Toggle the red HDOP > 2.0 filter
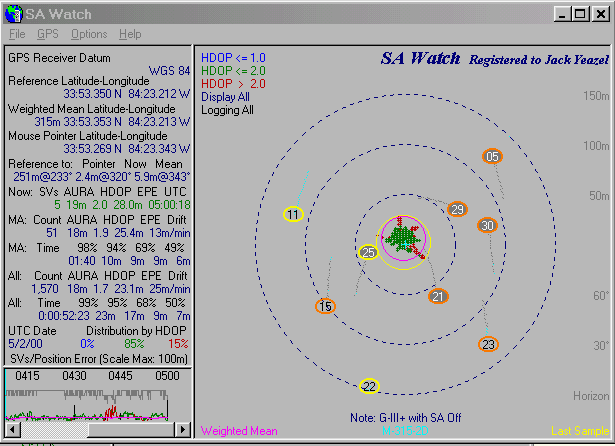The width and height of the screenshot is (615, 446). click(x=233, y=84)
